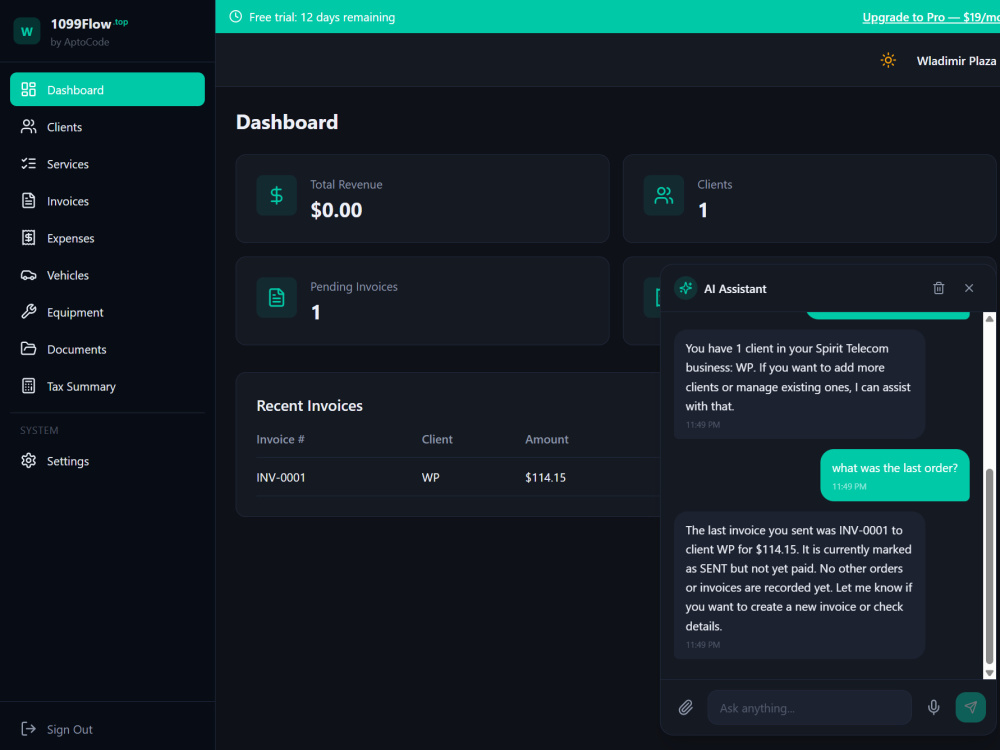1000x750 pixels.
Task: Open Expenses in the sidebar
Action: click(x=107, y=238)
